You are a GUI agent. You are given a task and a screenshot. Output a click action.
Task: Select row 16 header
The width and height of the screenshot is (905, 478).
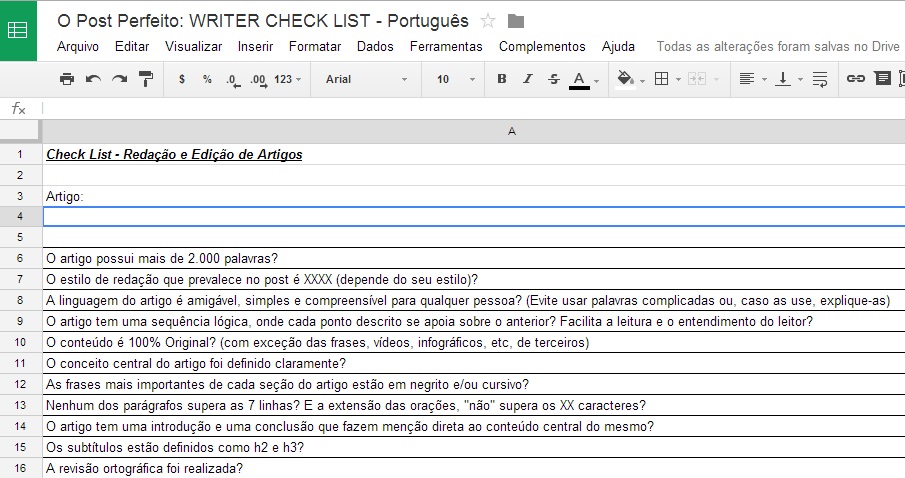tap(21, 468)
